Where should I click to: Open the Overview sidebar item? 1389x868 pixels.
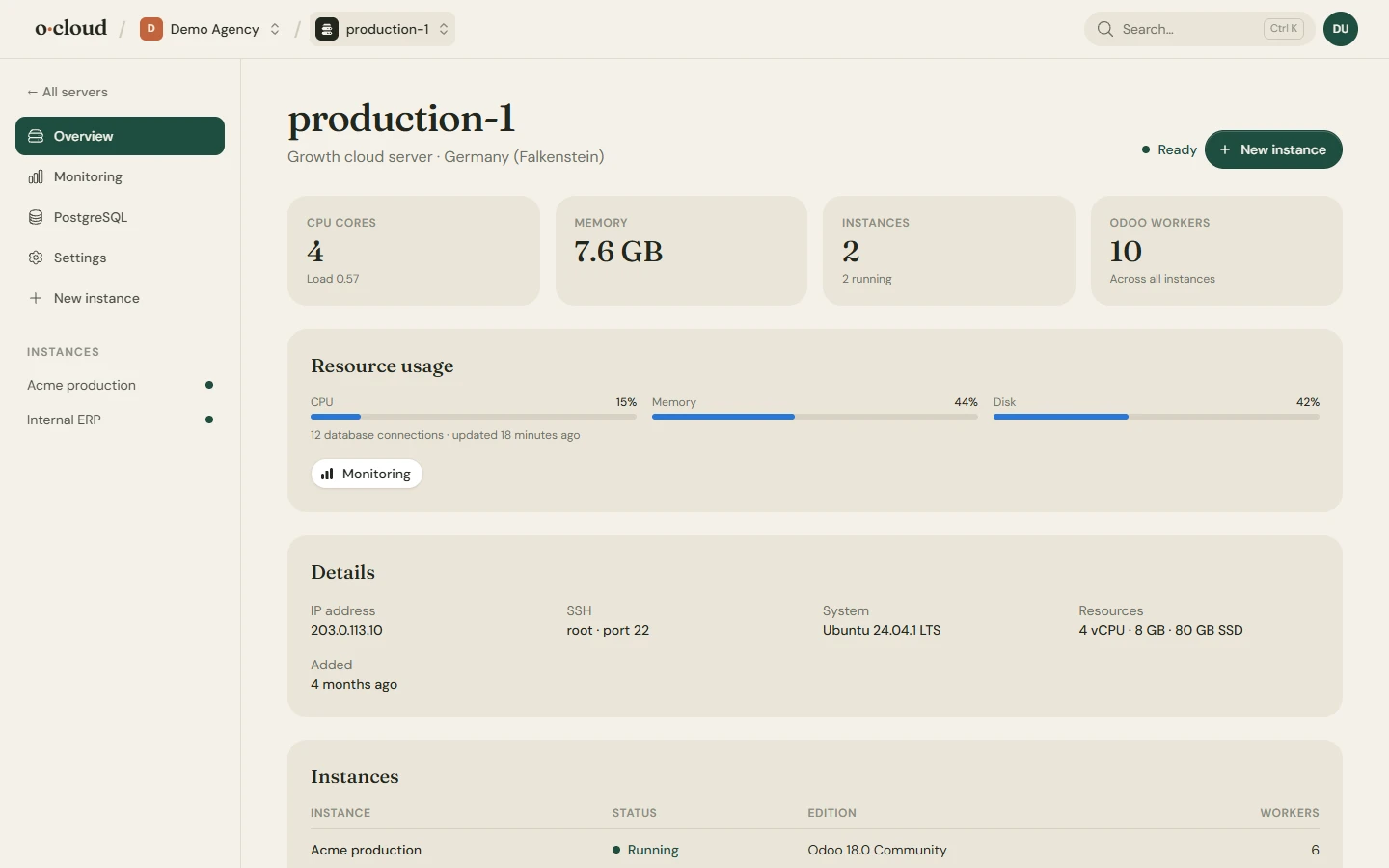(120, 136)
